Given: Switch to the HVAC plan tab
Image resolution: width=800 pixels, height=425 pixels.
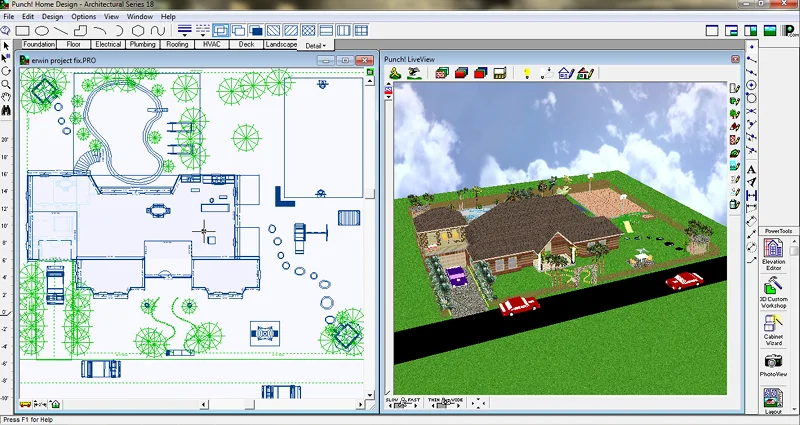Looking at the screenshot, I should coord(212,44).
